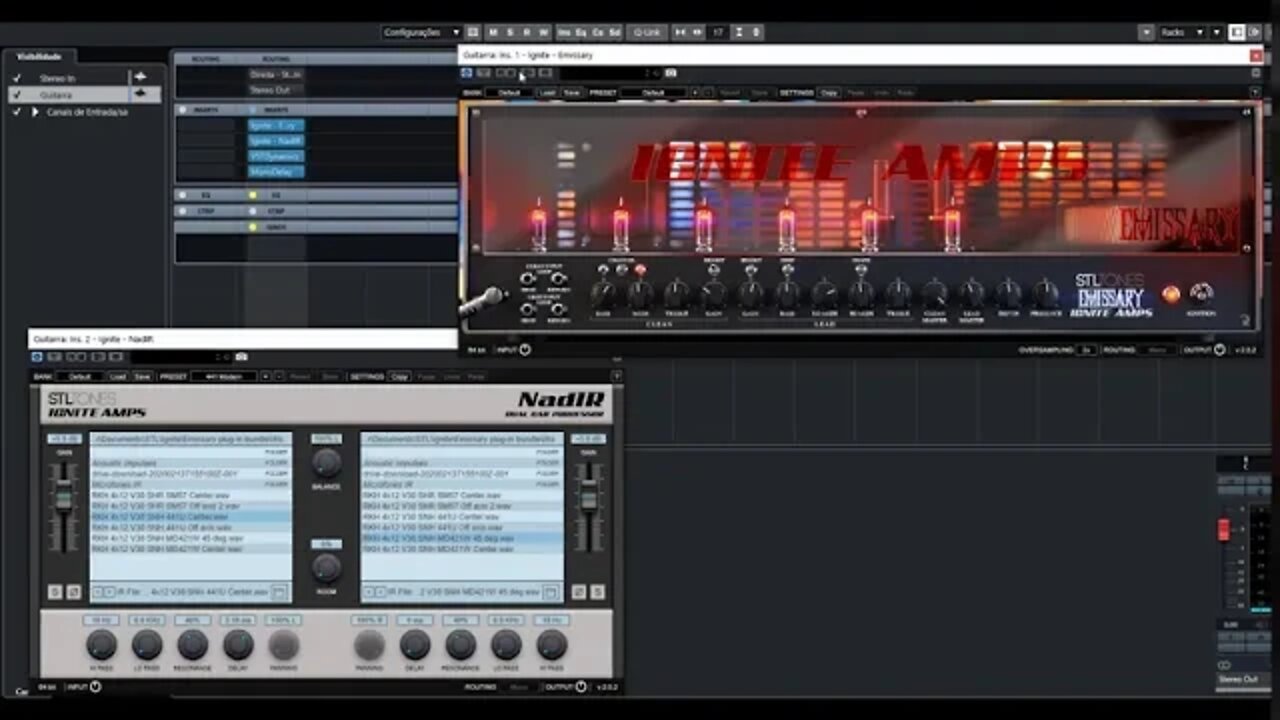The height and width of the screenshot is (720, 1280).
Task: Click the Emissary settings Copy button
Action: [x=829, y=93]
